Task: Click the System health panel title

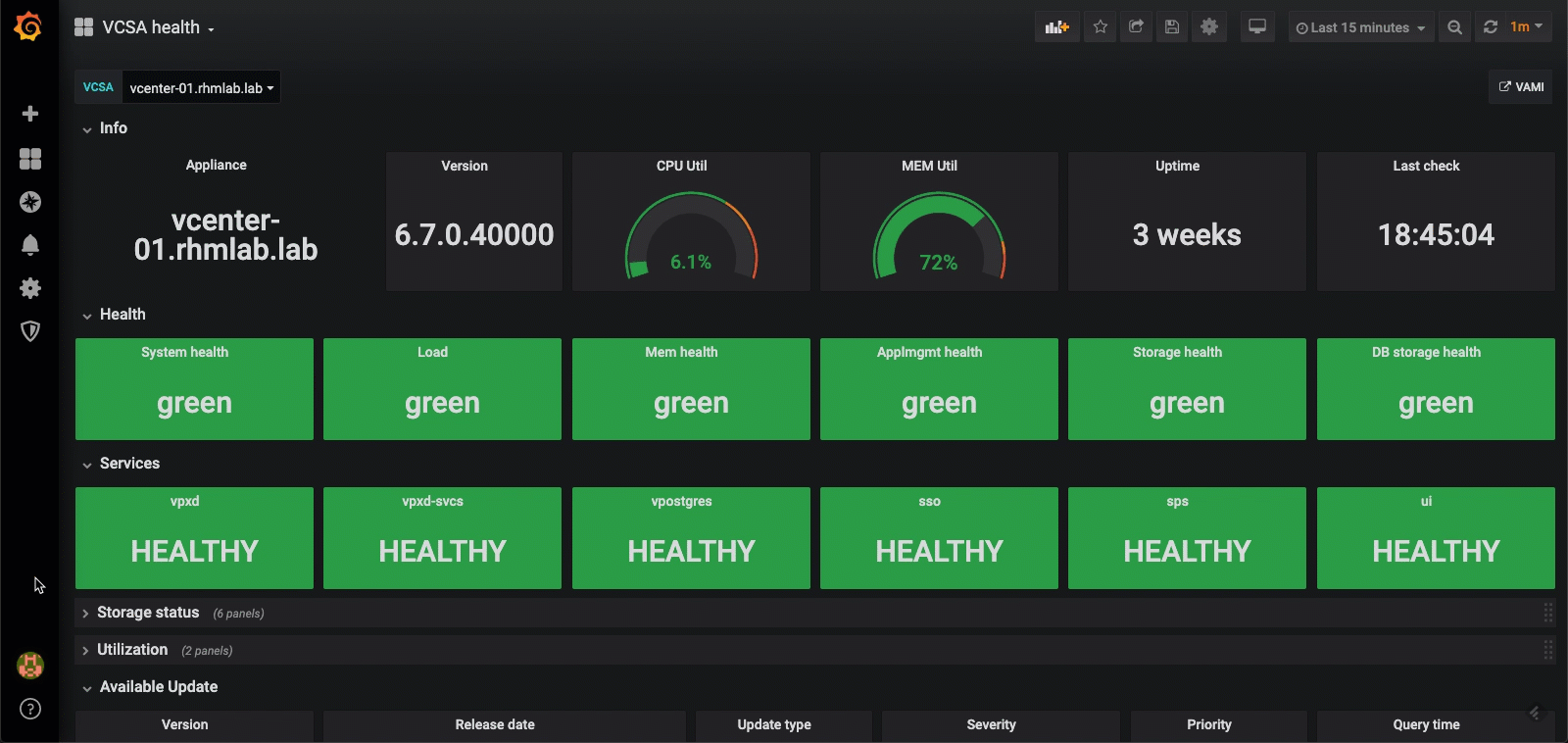Action: coord(185,352)
